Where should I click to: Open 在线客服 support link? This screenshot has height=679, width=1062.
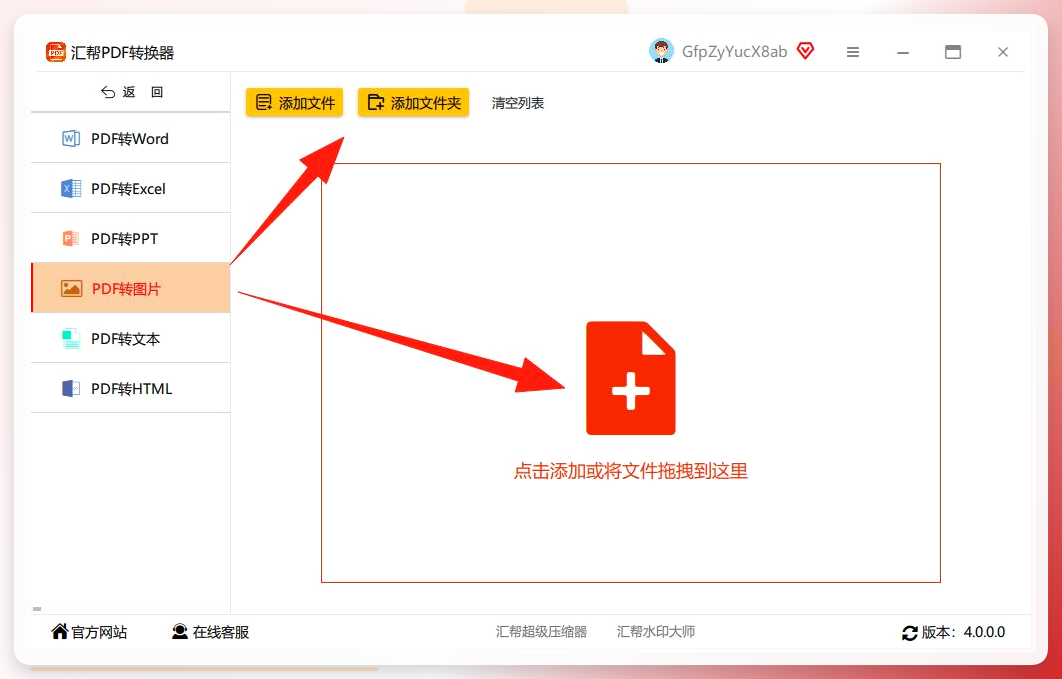tap(211, 632)
